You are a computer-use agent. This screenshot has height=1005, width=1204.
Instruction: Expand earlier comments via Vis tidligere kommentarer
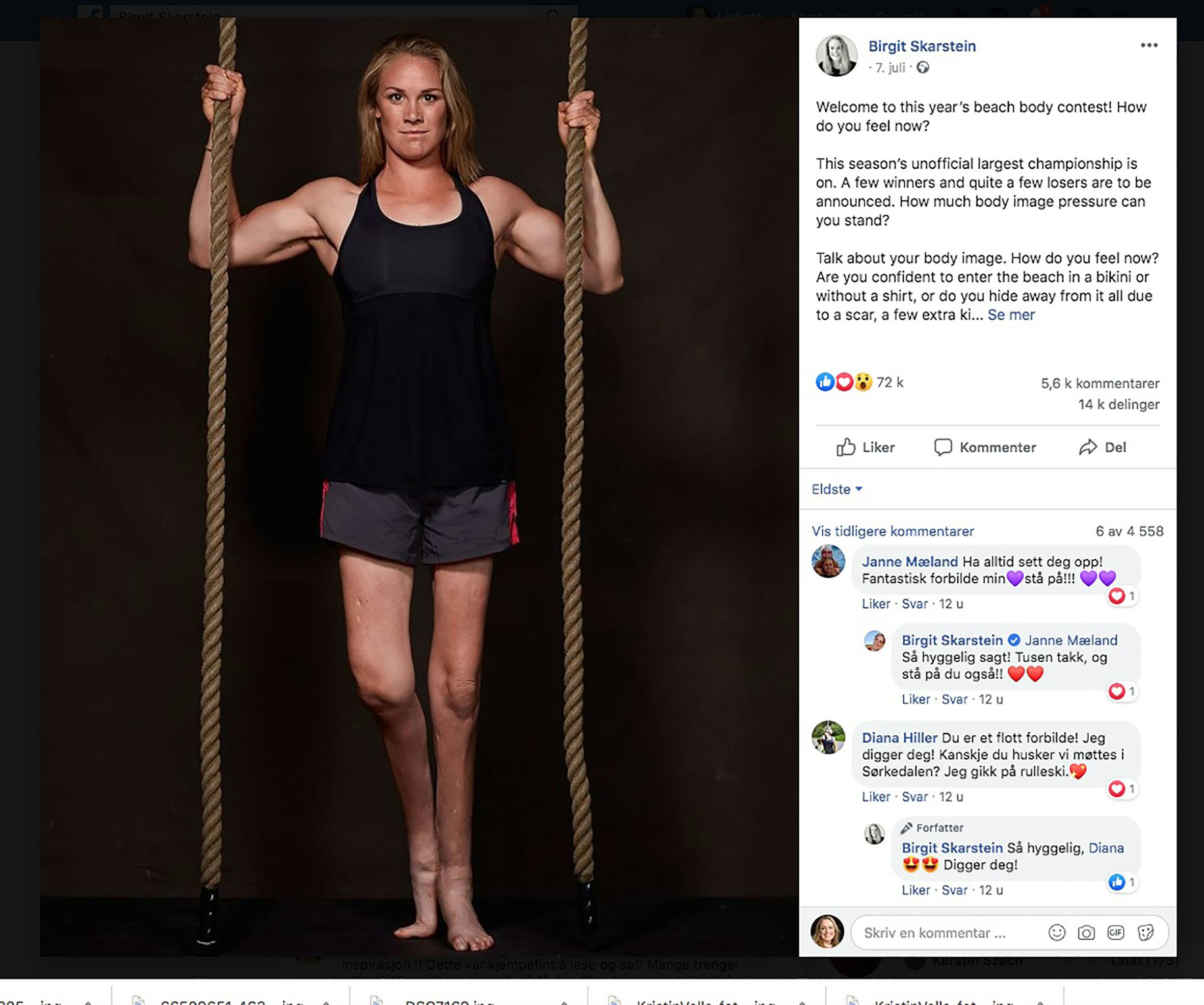[892, 531]
